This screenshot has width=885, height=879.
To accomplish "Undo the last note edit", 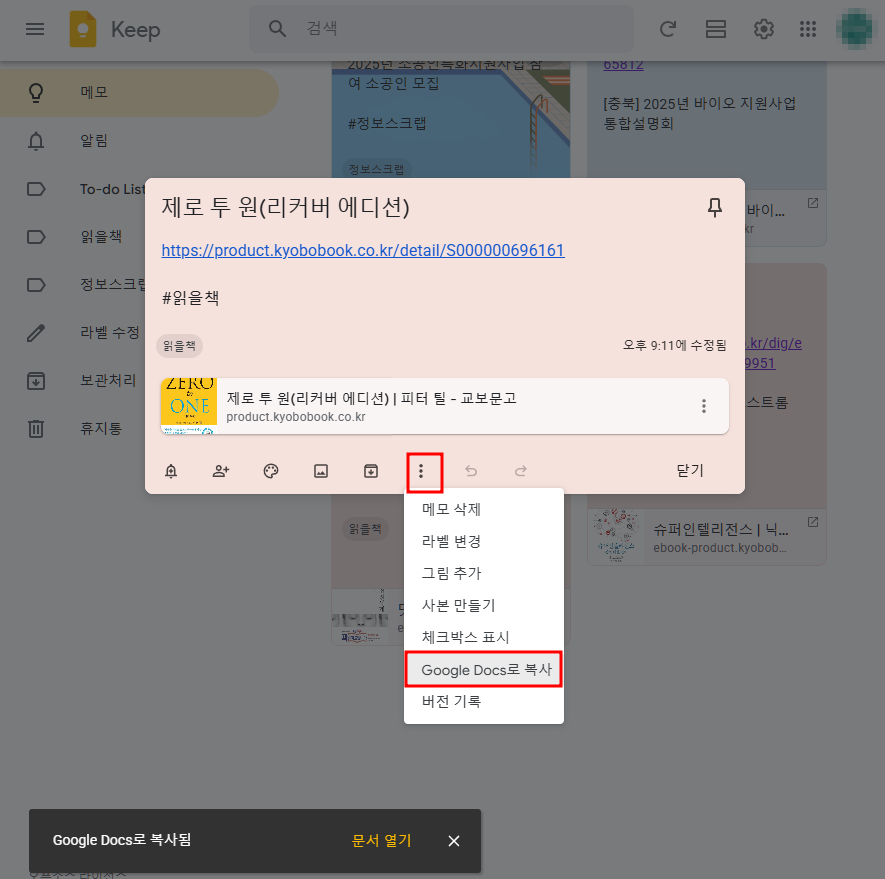I will click(471, 471).
